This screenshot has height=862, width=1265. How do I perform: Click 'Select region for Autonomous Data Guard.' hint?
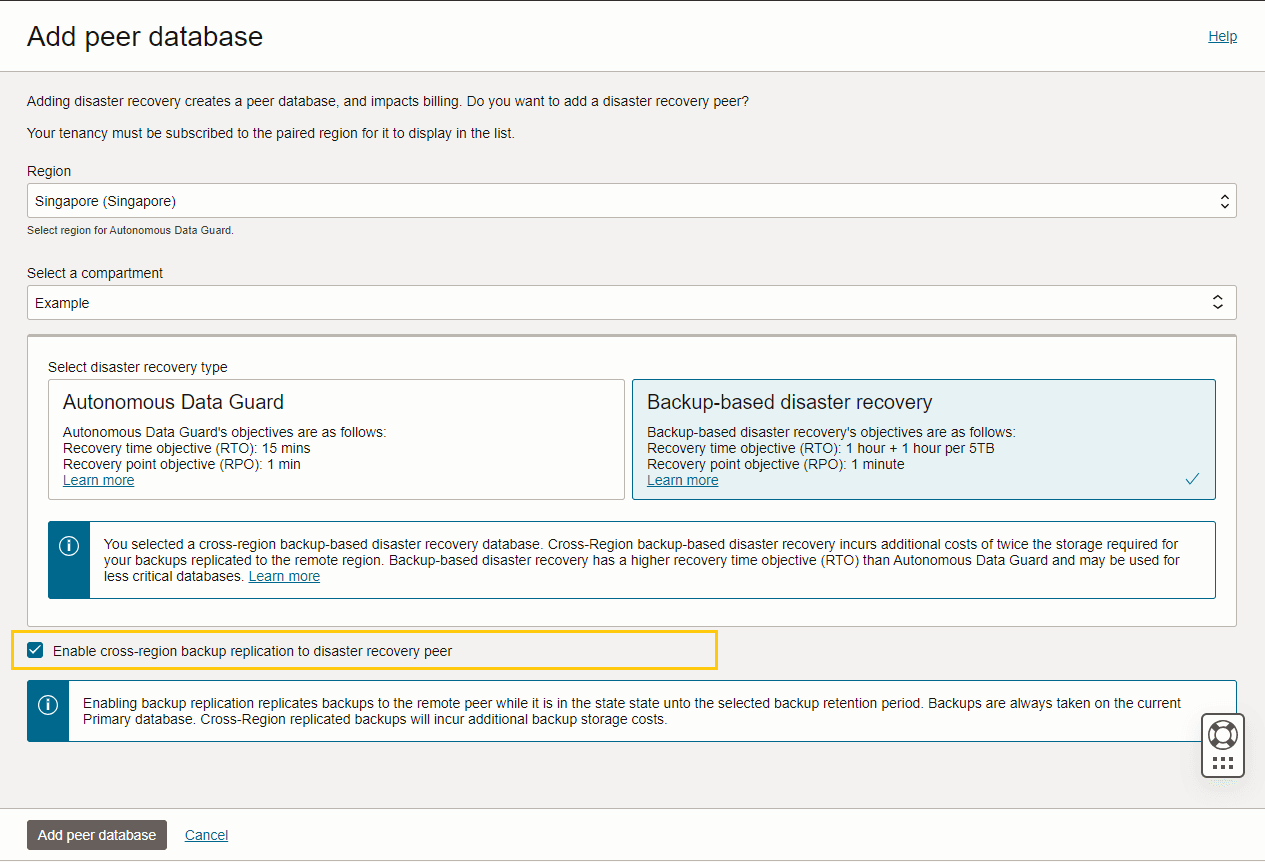pos(130,230)
